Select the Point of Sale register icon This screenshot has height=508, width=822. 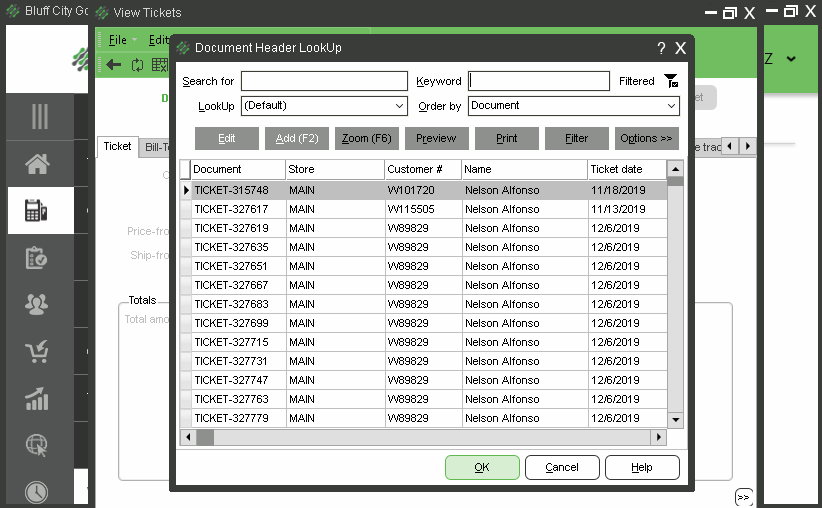point(36,210)
